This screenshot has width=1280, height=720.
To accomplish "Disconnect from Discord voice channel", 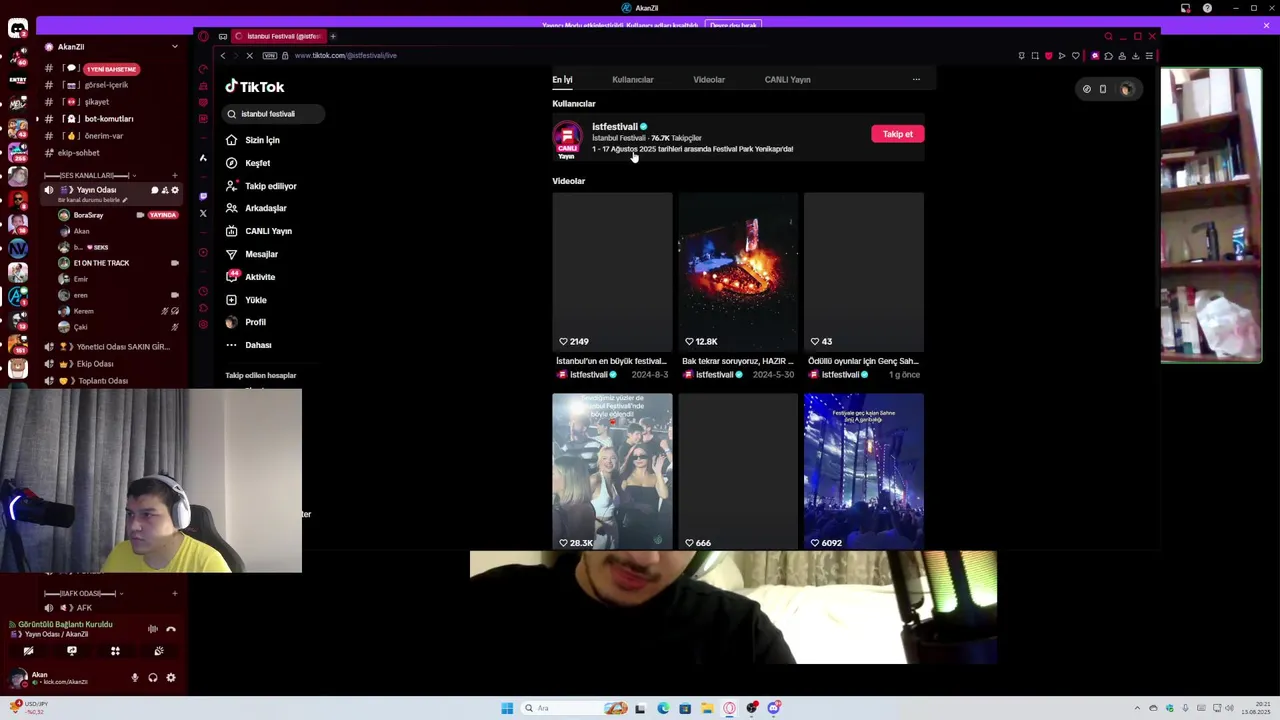I will [x=171, y=629].
